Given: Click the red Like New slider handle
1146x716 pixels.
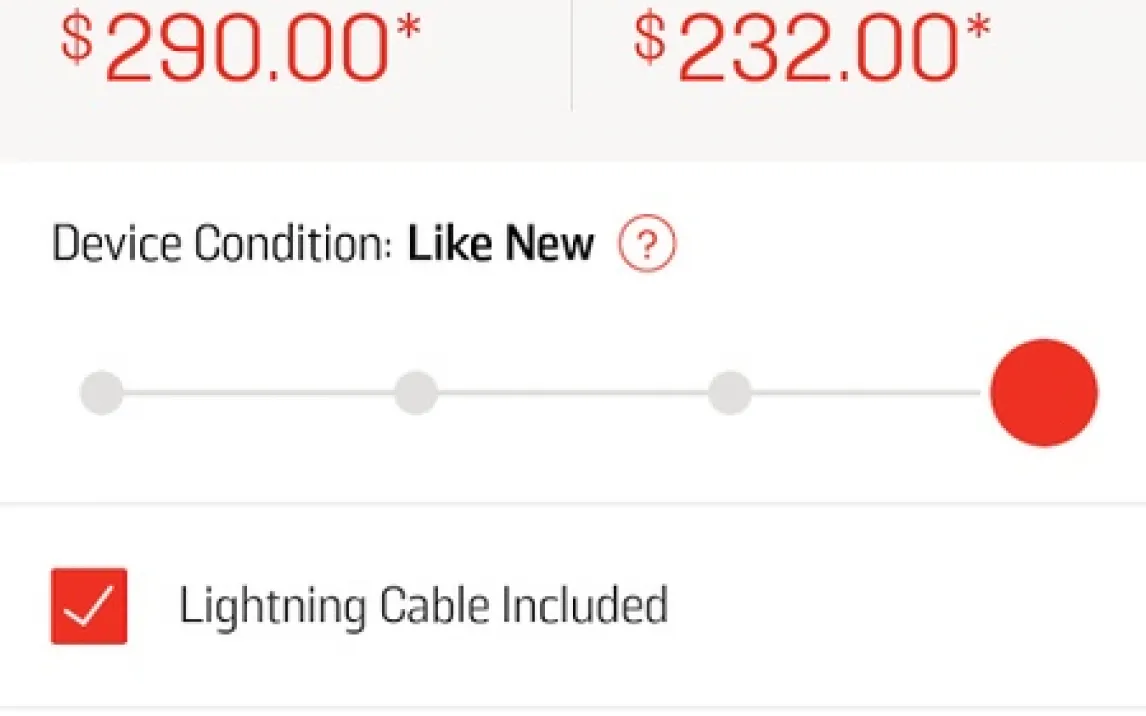Looking at the screenshot, I should click(1044, 393).
